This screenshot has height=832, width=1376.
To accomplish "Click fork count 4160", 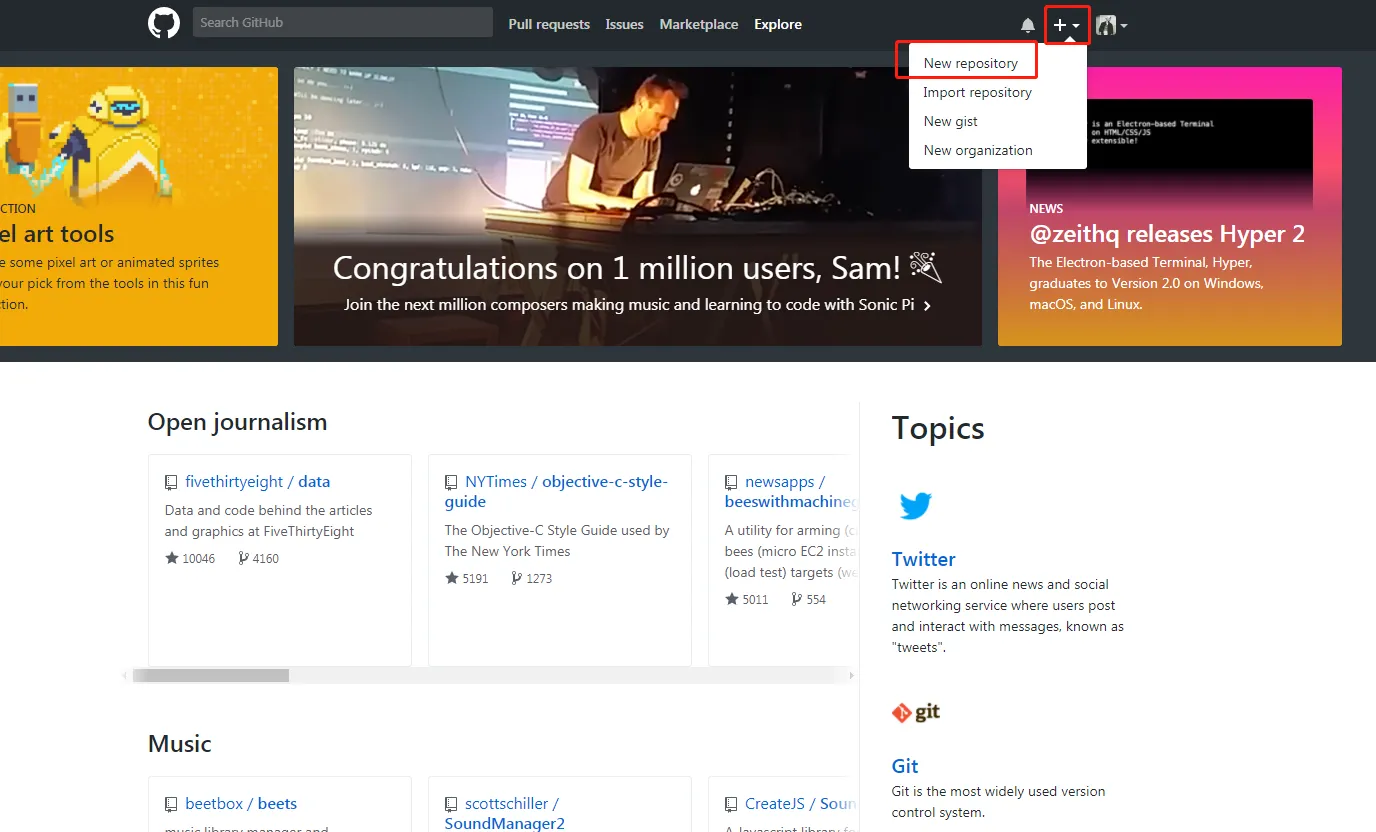I will tap(258, 558).
